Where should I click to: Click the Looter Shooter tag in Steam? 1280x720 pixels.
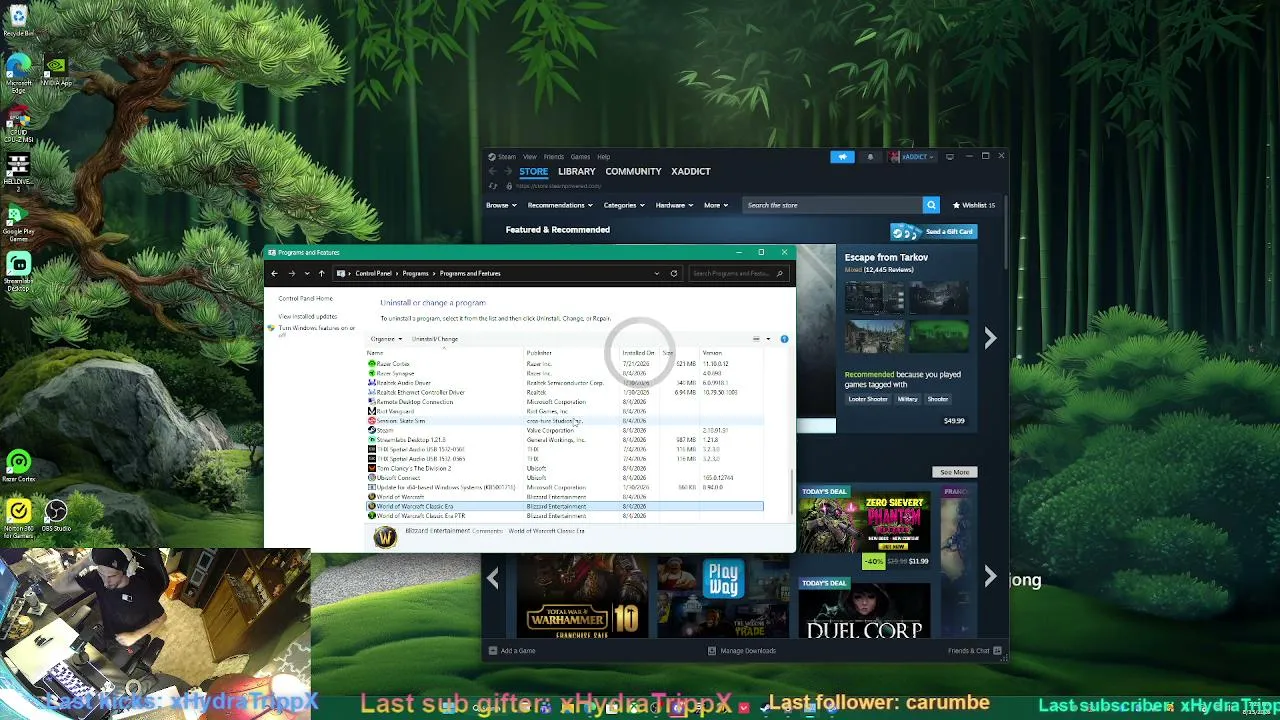[868, 399]
